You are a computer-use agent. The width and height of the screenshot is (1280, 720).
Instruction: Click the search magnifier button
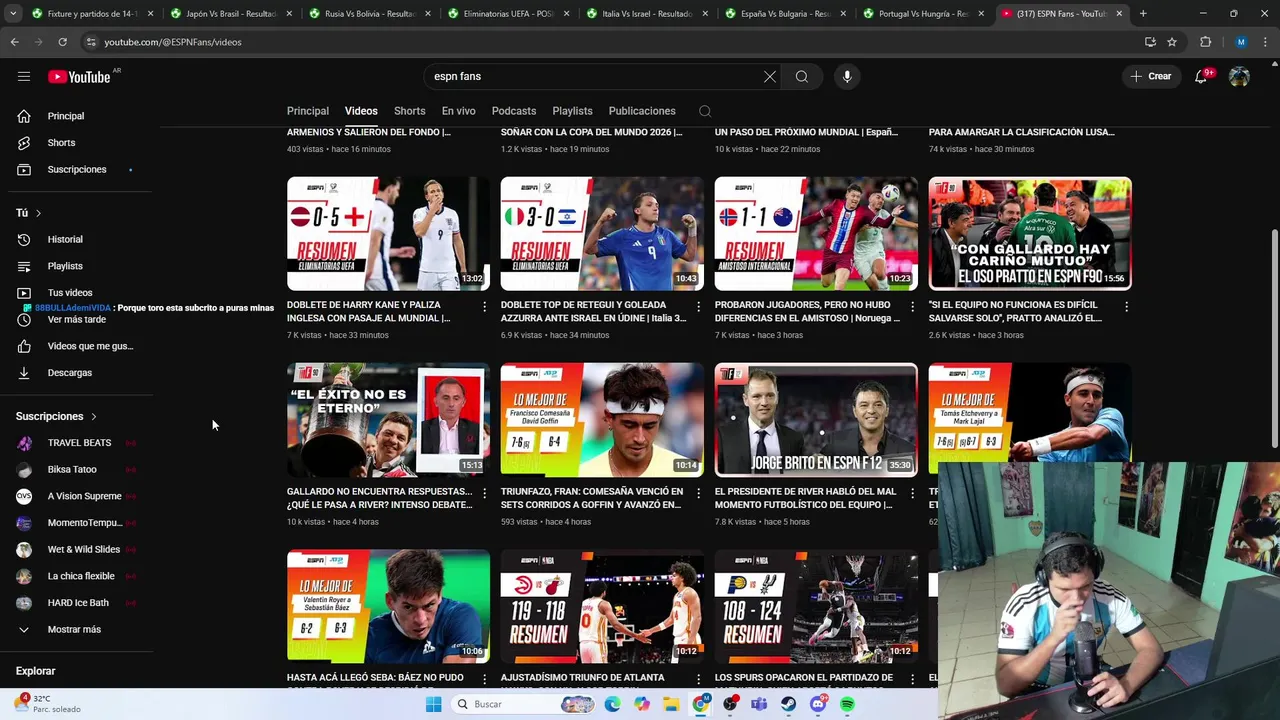(802, 76)
